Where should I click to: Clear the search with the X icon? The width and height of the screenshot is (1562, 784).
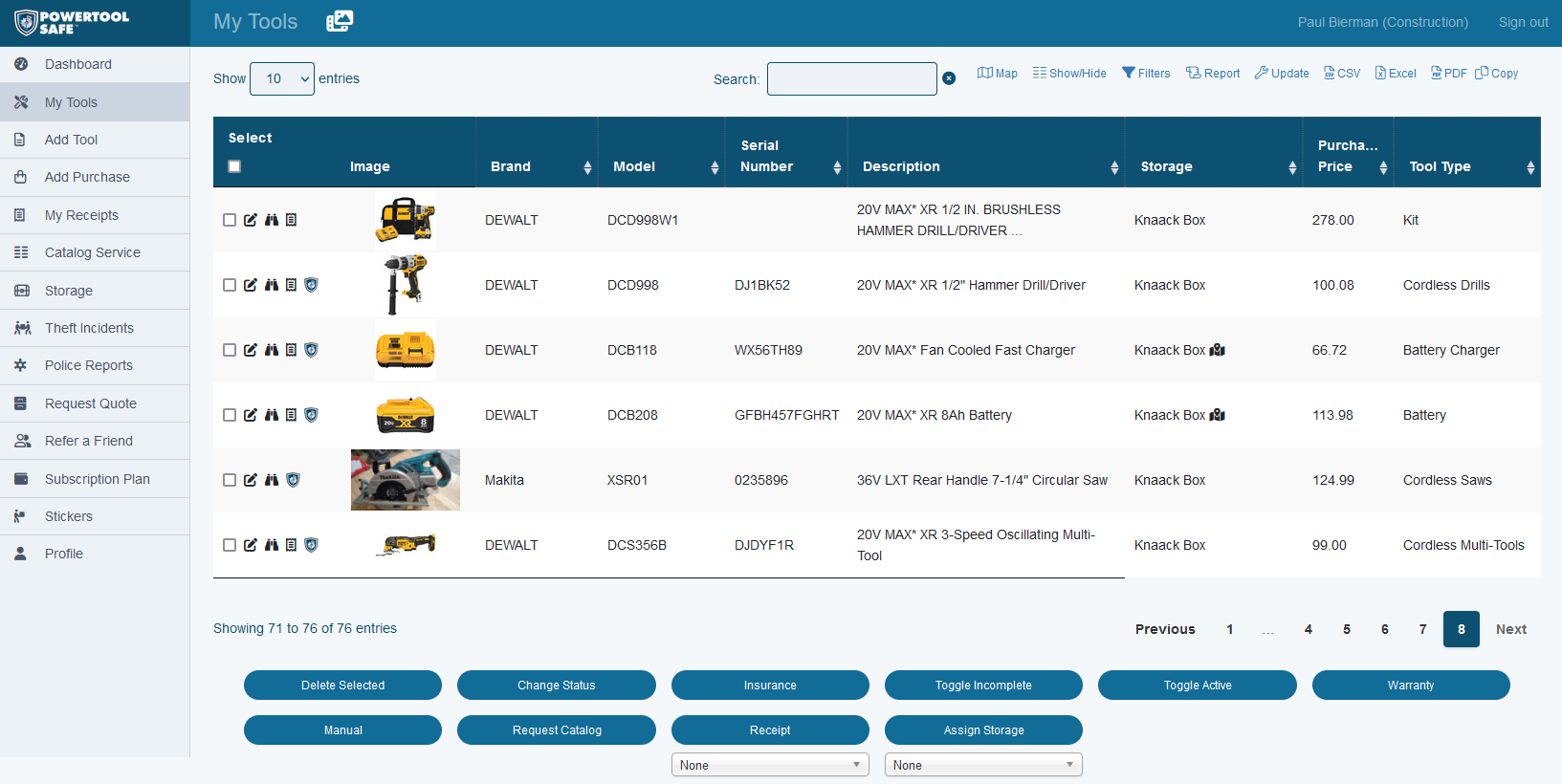click(x=949, y=78)
